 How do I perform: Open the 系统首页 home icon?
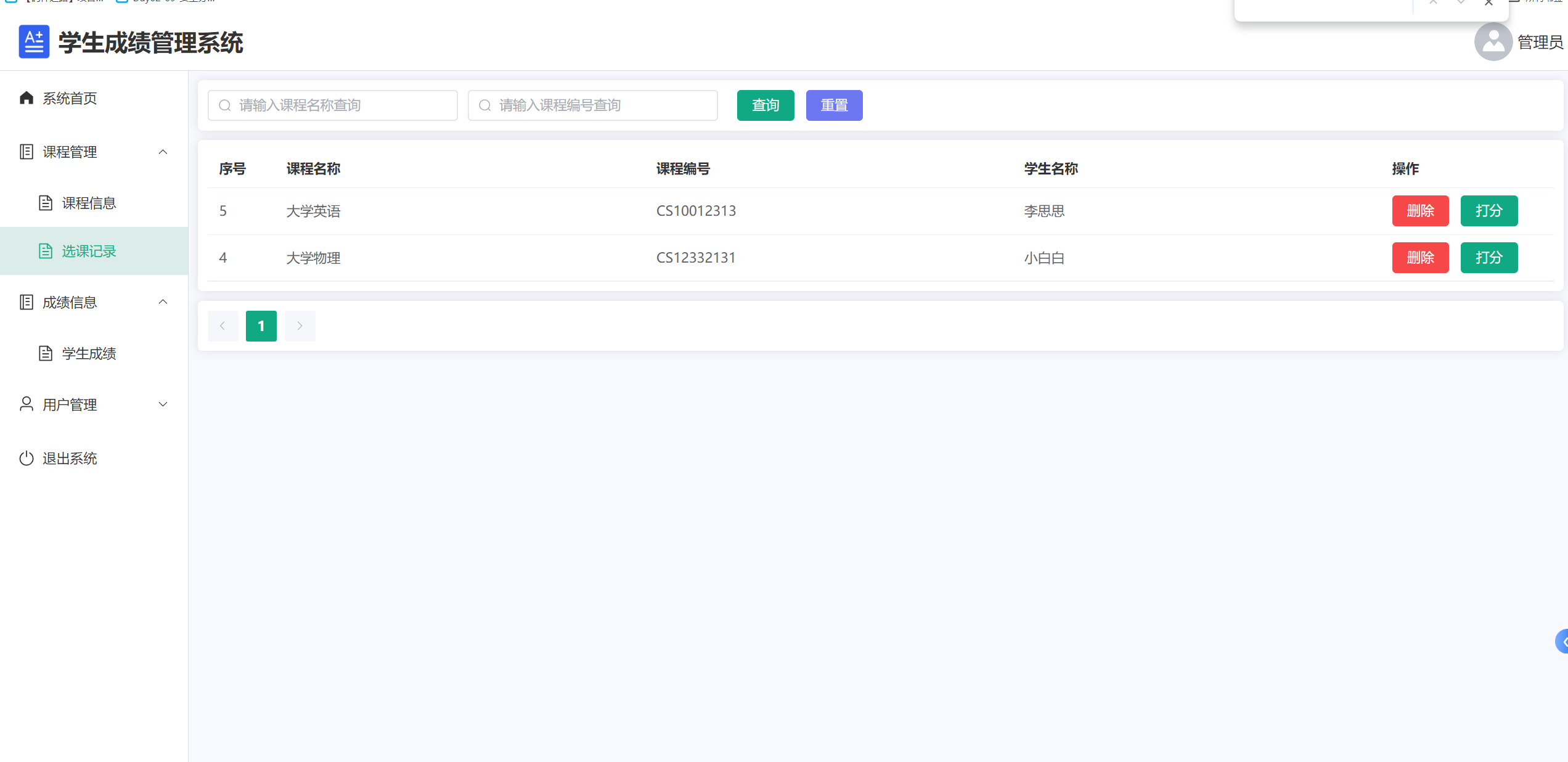coord(26,97)
